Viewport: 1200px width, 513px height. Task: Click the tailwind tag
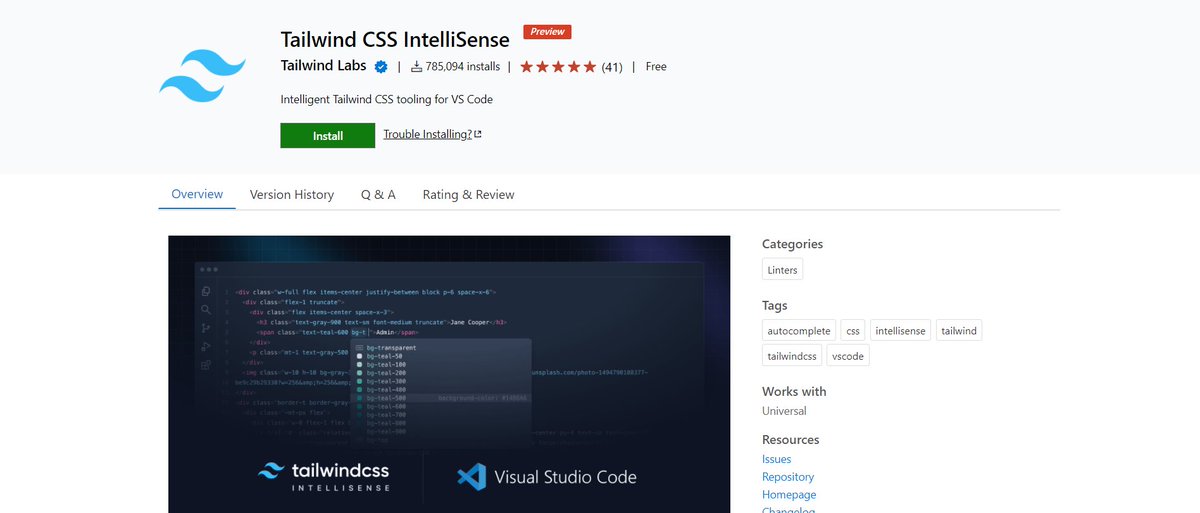click(959, 330)
